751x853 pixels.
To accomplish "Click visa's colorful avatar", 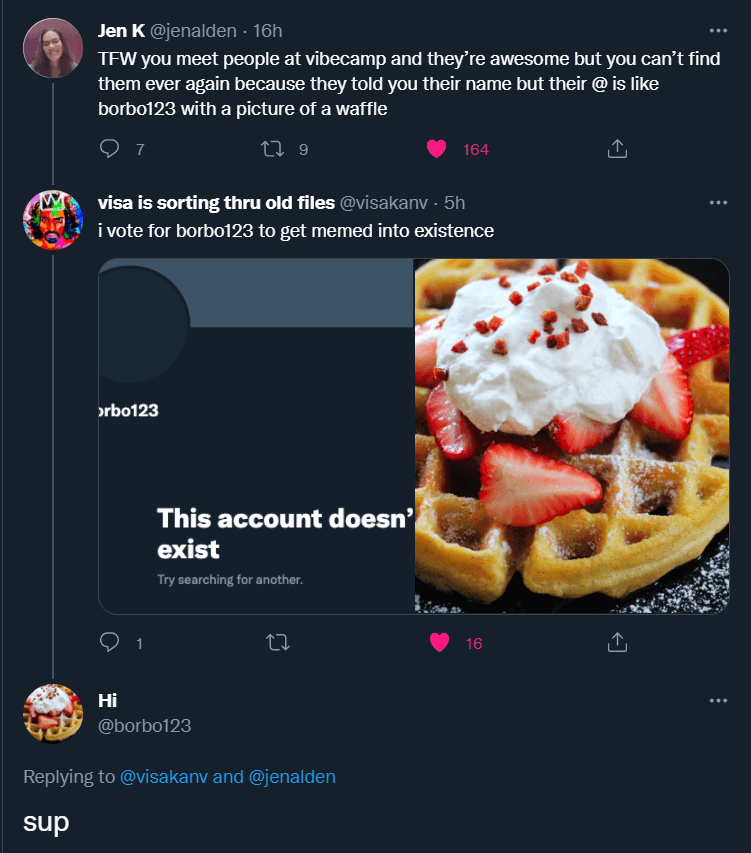I will (x=52, y=220).
